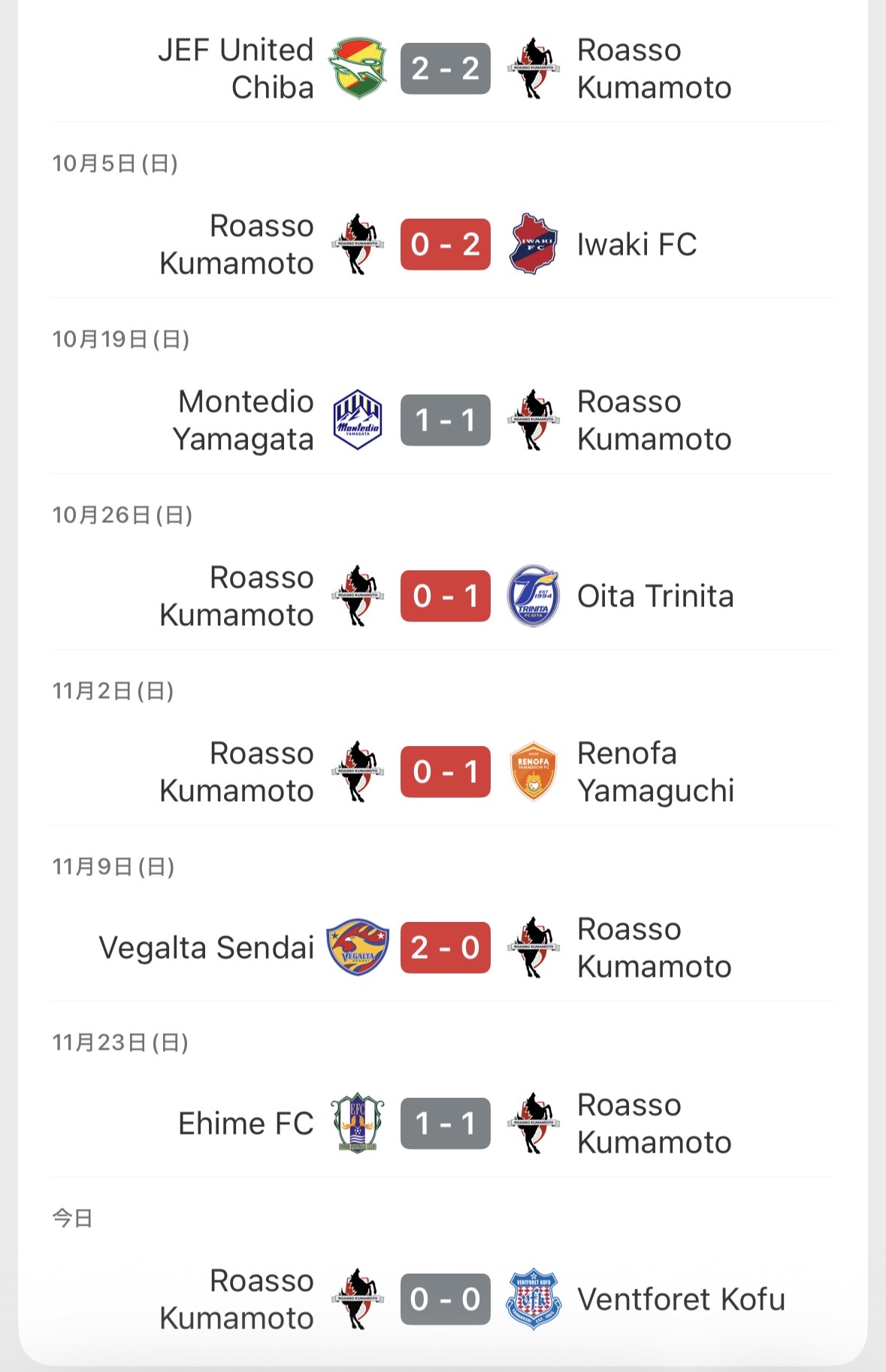The width and height of the screenshot is (886, 1372).
Task: Tap the Vegalta Sendai club logo
Action: 358,947
